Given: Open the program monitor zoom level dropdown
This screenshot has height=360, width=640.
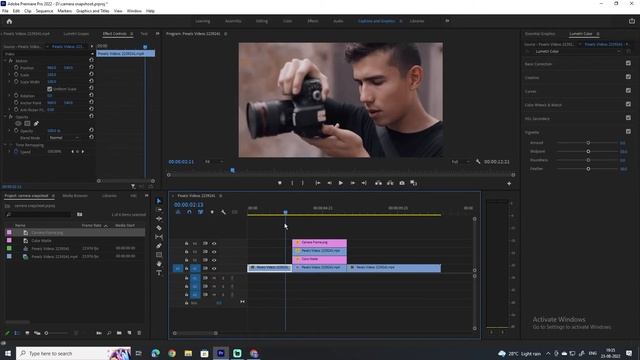Looking at the screenshot, I should [x=214, y=162].
